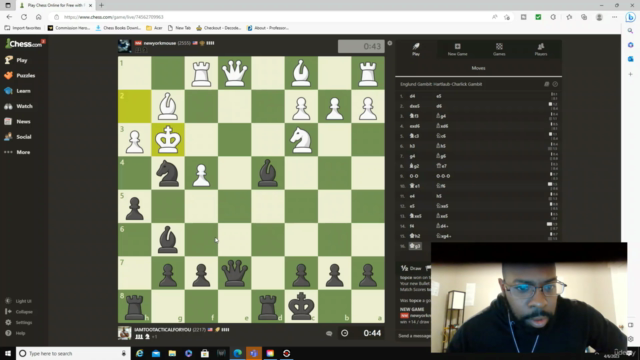Collapse the left sidebar navigation

click(x=19, y=312)
